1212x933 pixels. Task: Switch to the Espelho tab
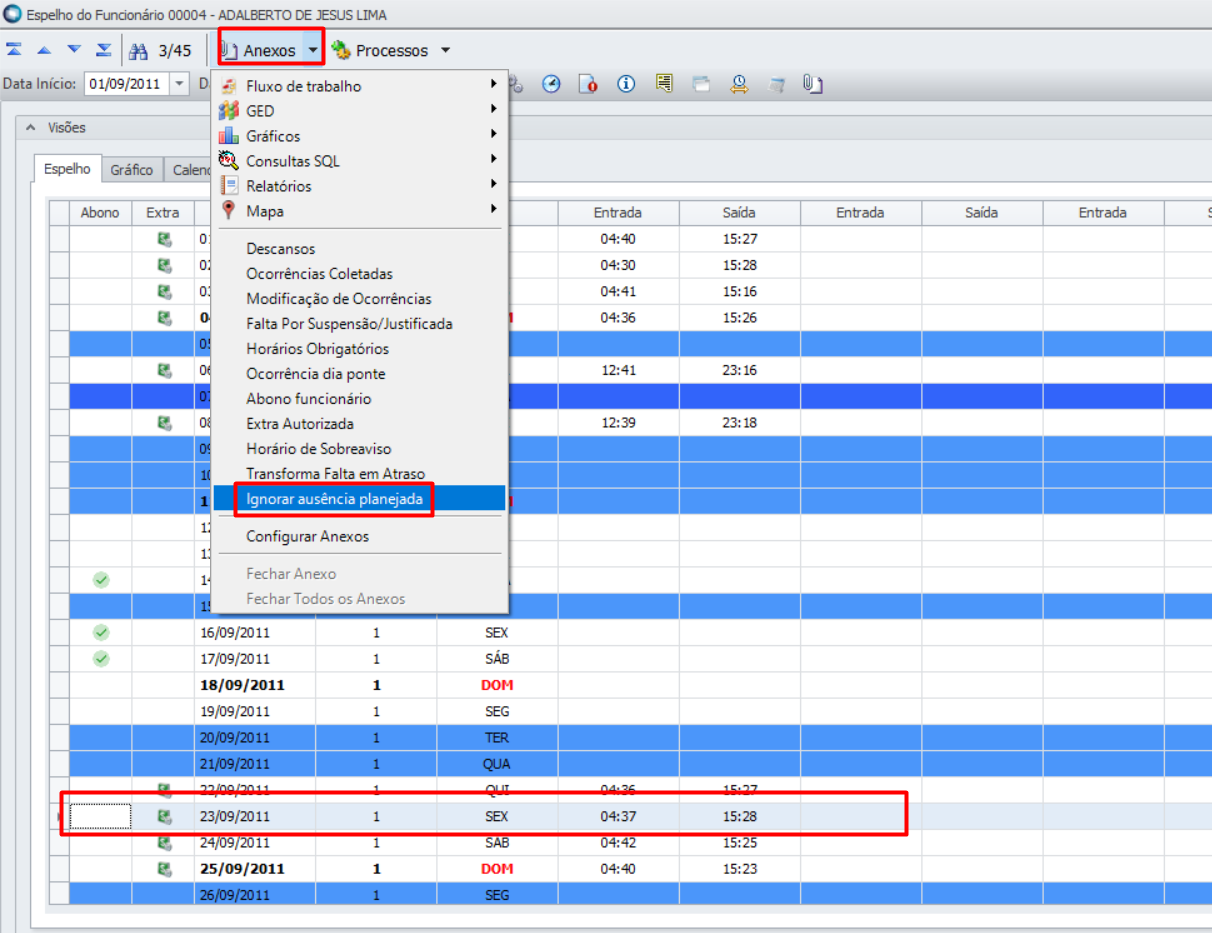pos(67,169)
